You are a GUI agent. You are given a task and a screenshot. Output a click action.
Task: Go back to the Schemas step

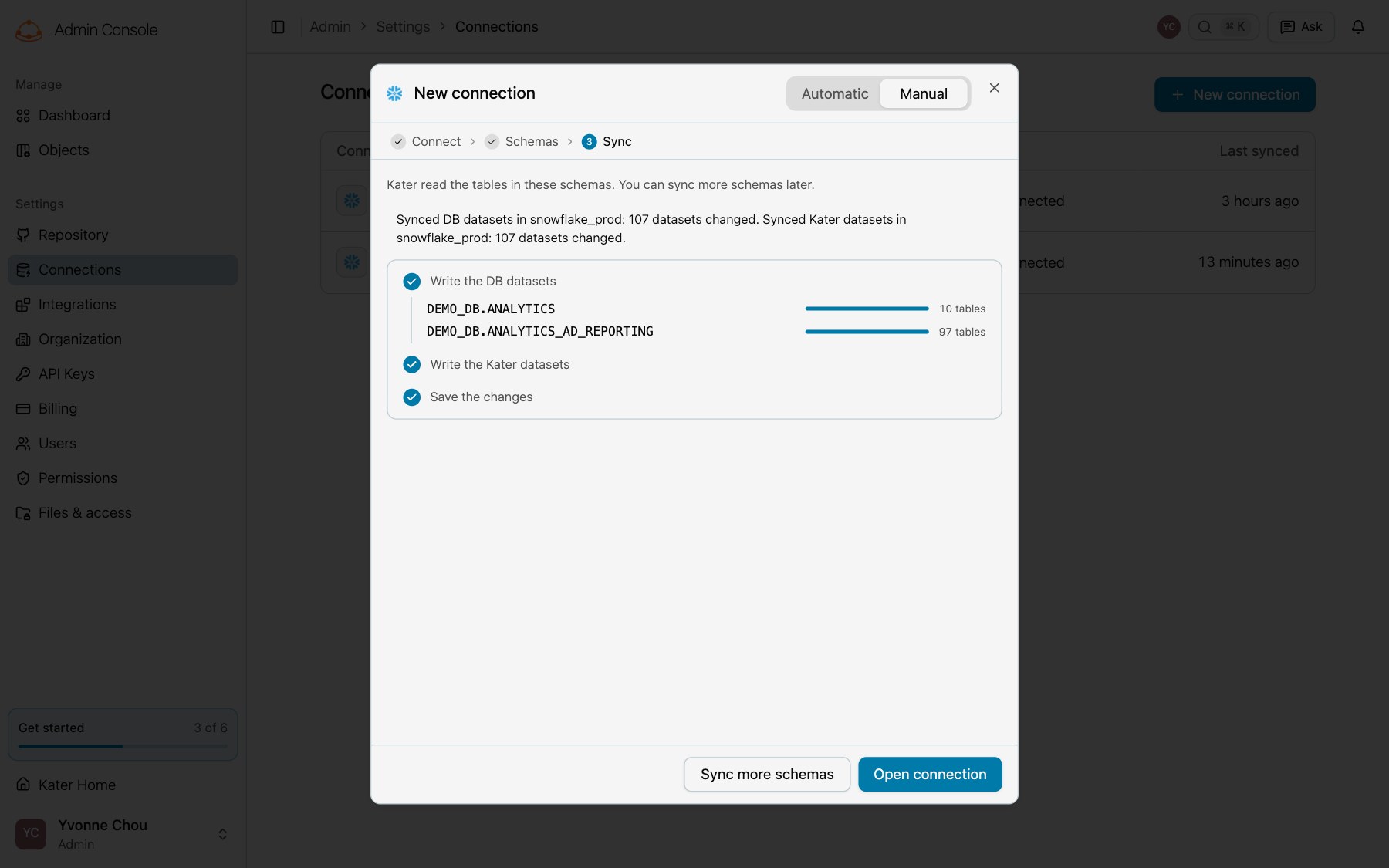point(522,142)
